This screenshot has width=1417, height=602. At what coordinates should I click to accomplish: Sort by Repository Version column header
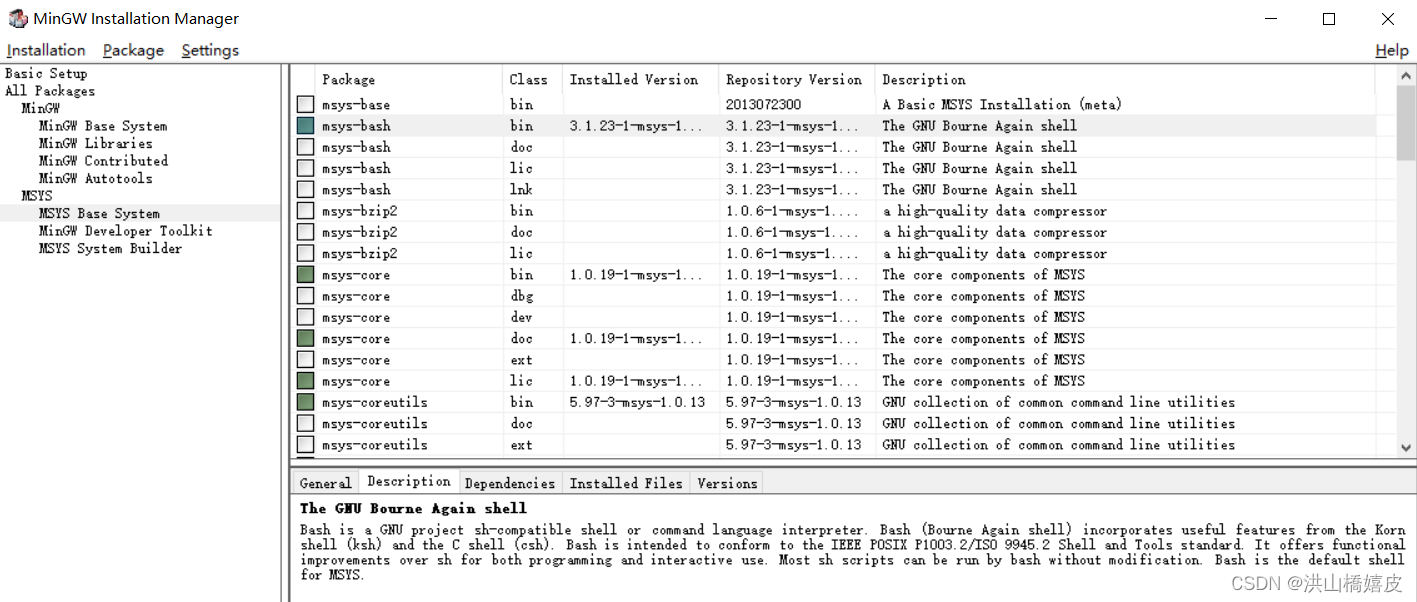[797, 79]
